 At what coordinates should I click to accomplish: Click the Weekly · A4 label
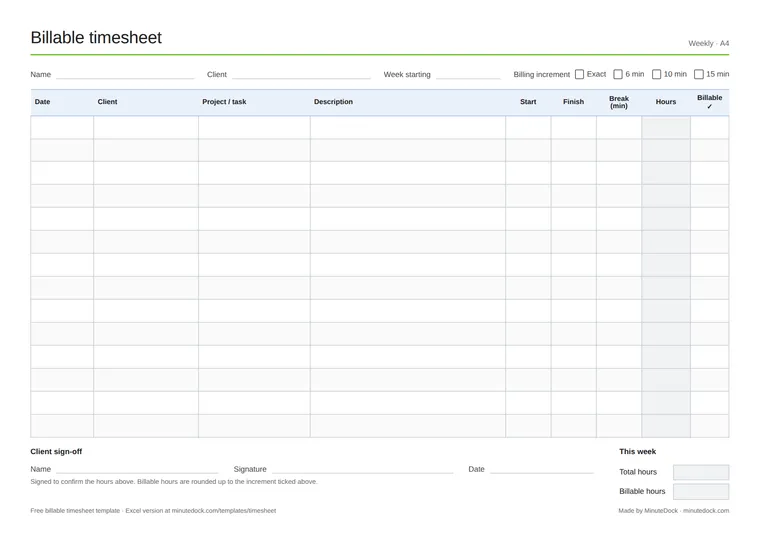tap(709, 43)
